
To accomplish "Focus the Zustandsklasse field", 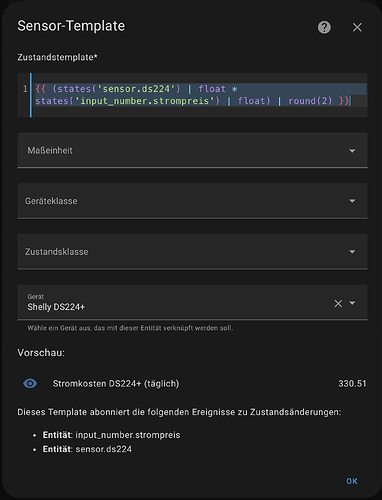I will 192,252.
